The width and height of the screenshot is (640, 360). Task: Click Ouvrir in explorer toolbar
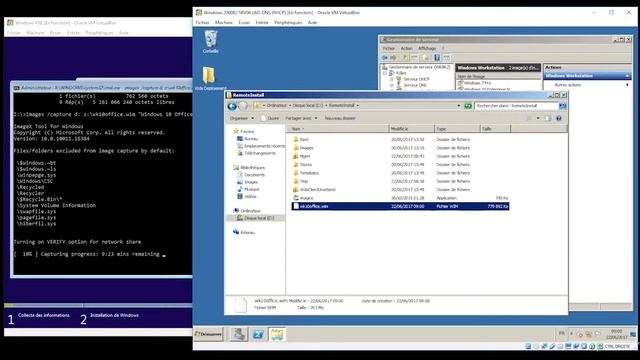(270, 118)
